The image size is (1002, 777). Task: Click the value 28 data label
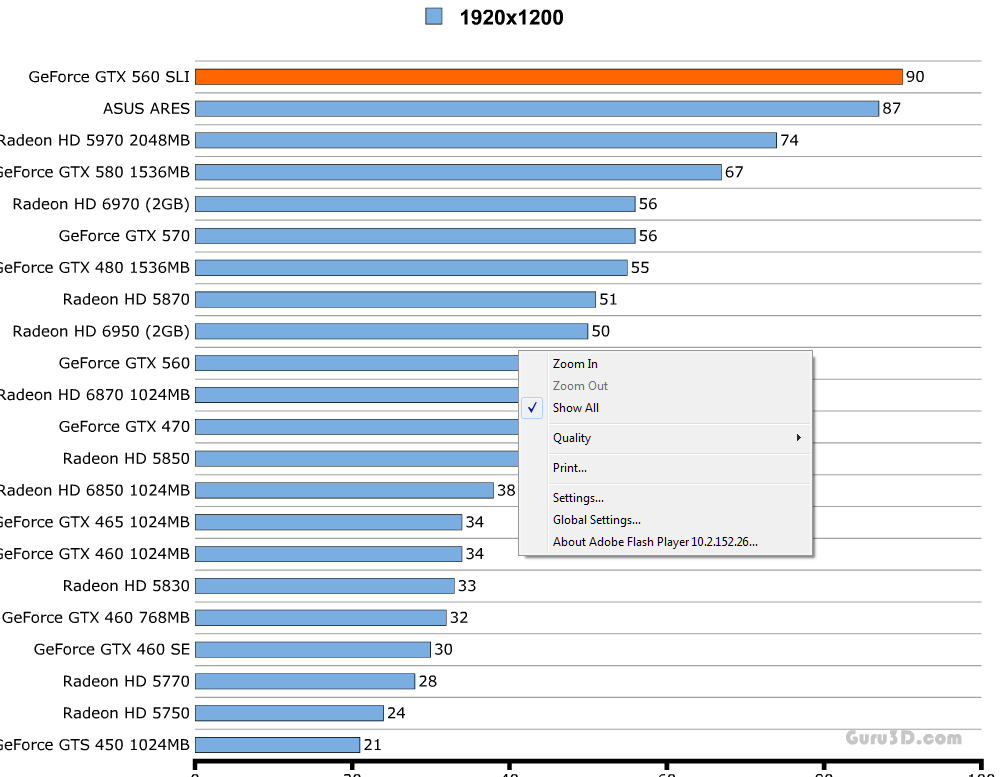click(428, 681)
